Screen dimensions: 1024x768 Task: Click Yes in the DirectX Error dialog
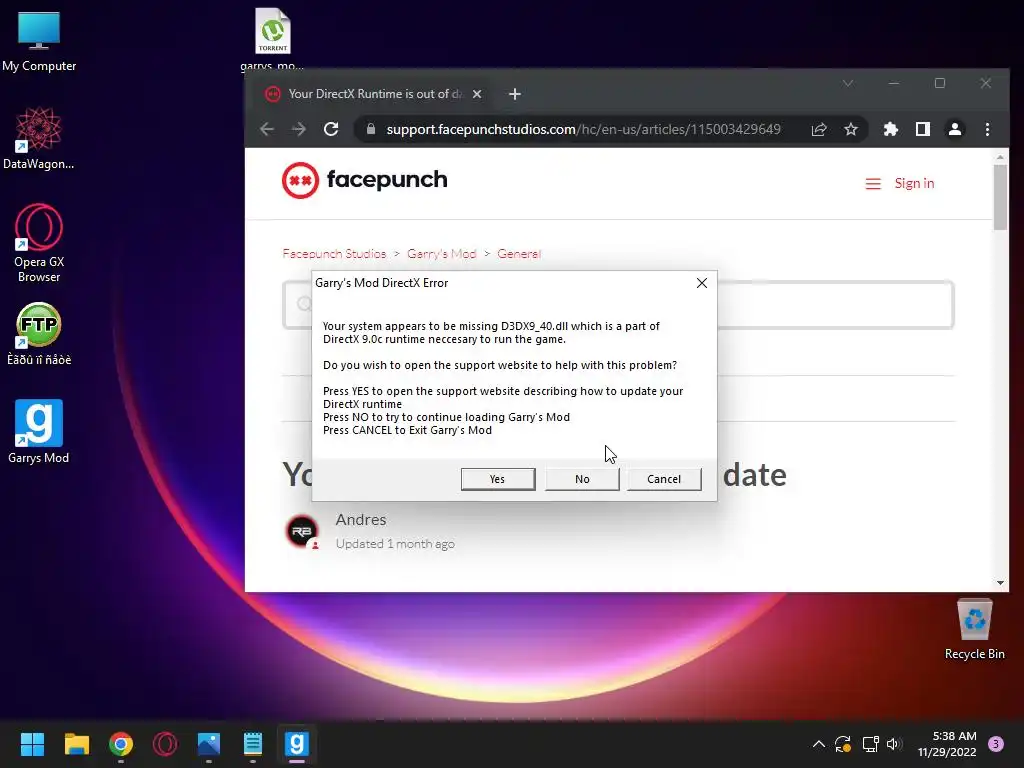pos(498,479)
